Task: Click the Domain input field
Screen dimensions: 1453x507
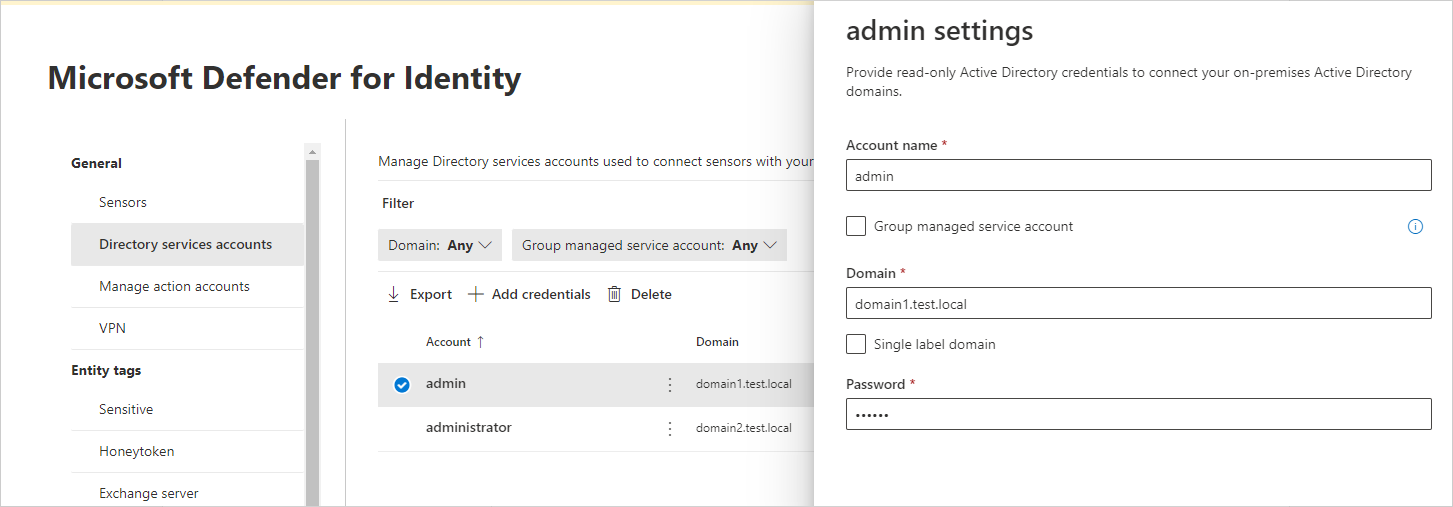Action: (x=1139, y=303)
